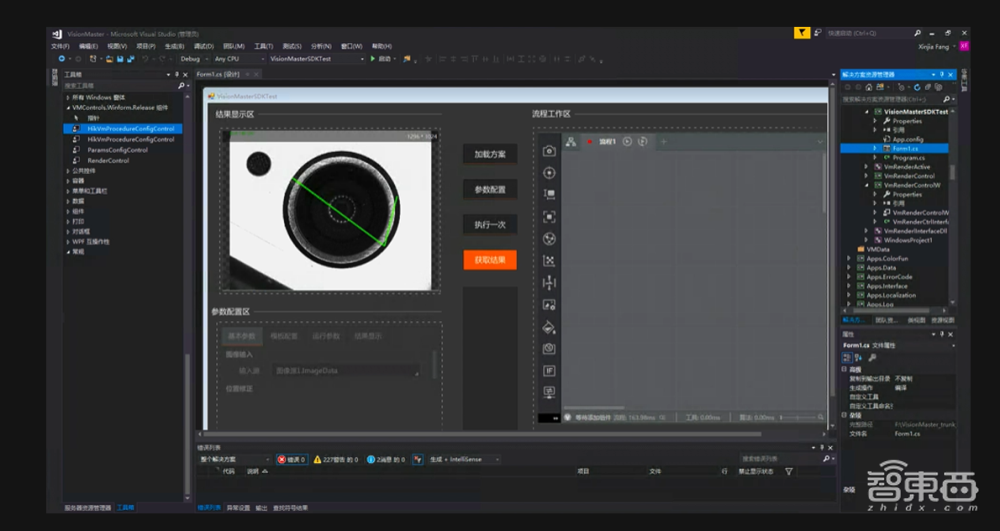Click the paint bucket color tool icon
This screenshot has width=1000, height=531.
(x=549, y=326)
